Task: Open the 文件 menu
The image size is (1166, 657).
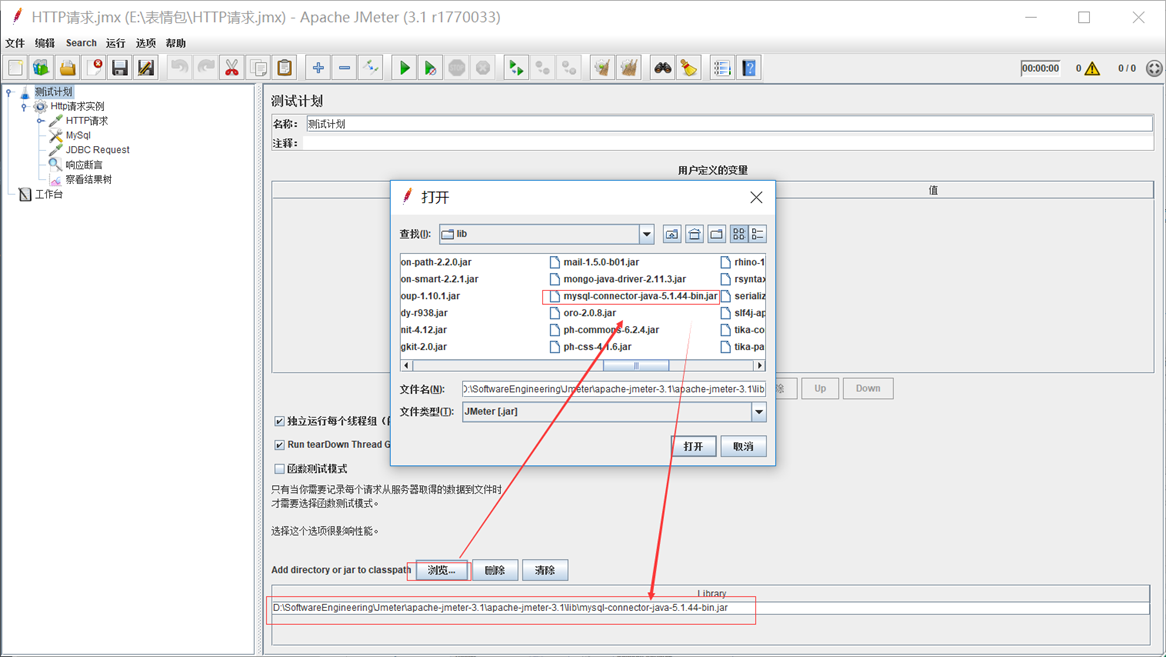Action: click(15, 43)
